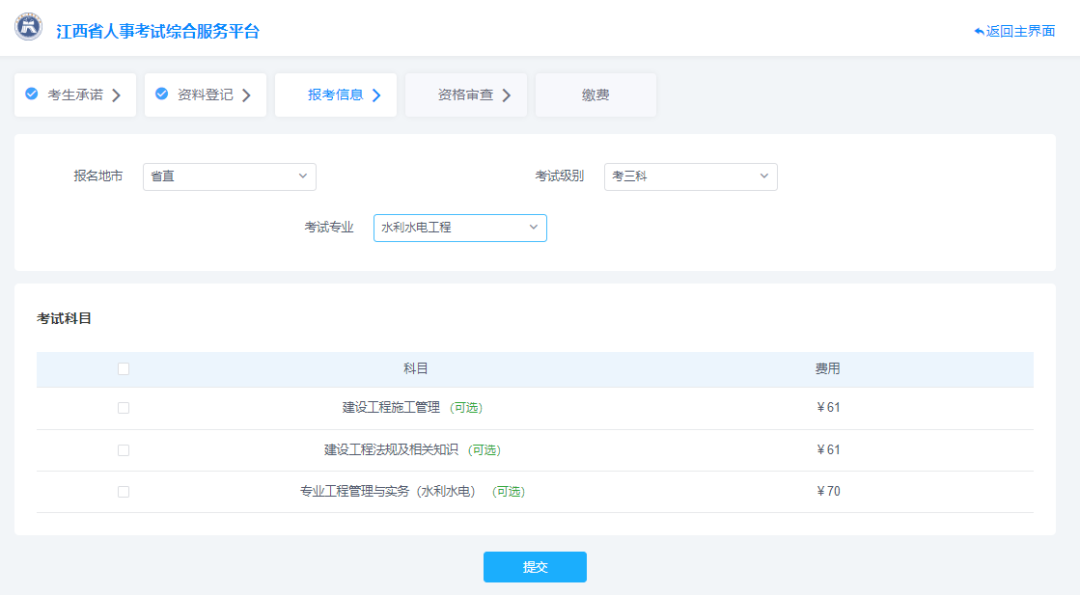Expand the 考试专业 dropdown showing 水利水电工程
Screen dimensions: 1080x595
[460, 228]
